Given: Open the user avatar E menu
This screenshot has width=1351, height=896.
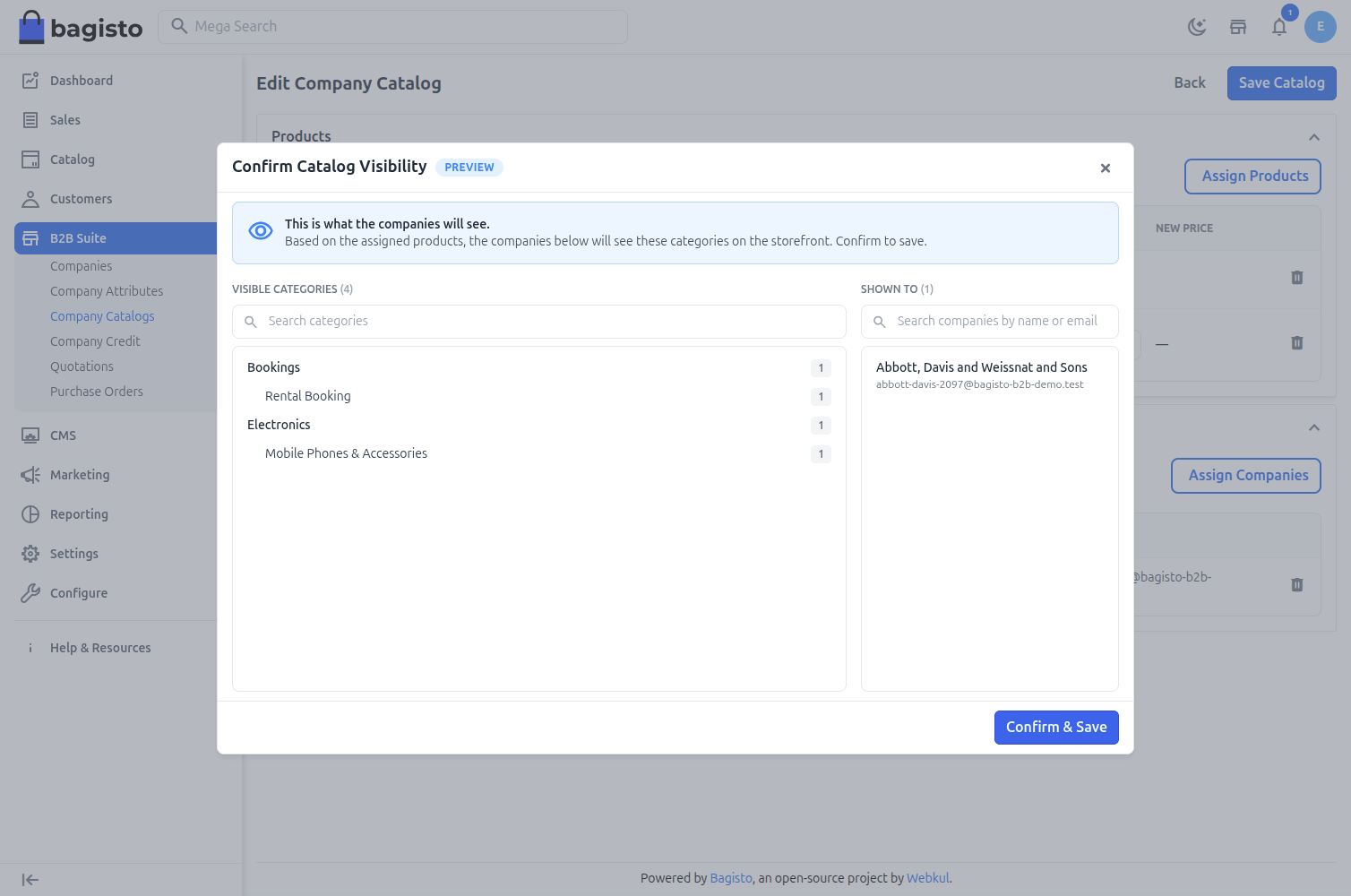Looking at the screenshot, I should tap(1321, 27).
